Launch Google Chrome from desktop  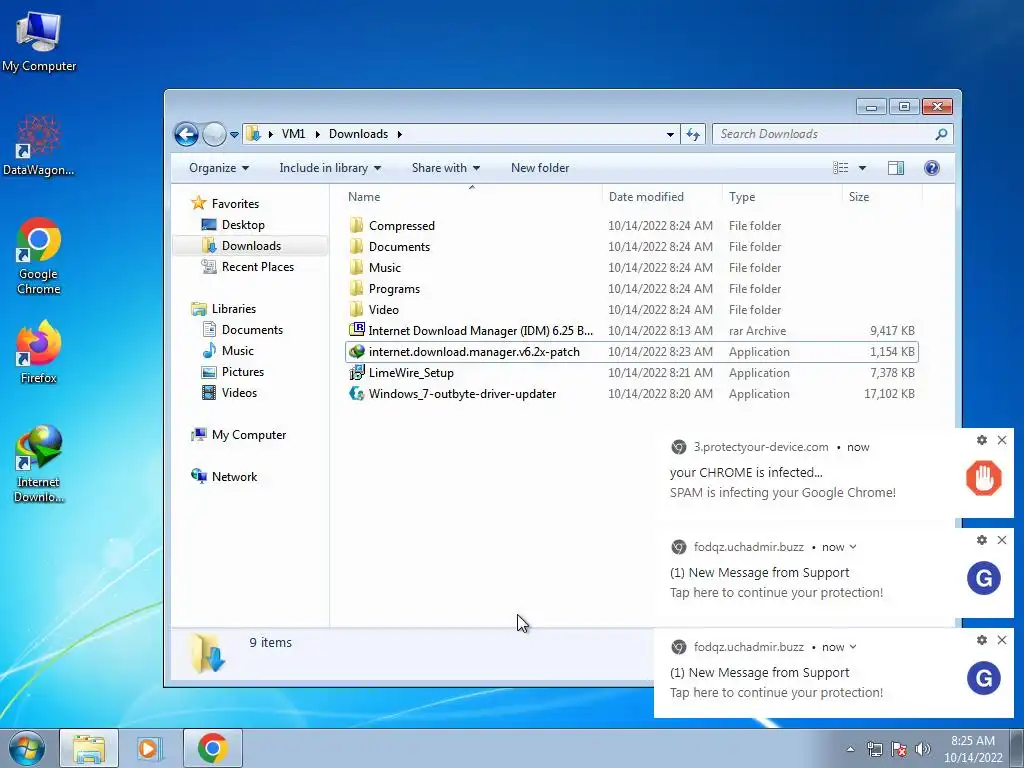[x=39, y=255]
